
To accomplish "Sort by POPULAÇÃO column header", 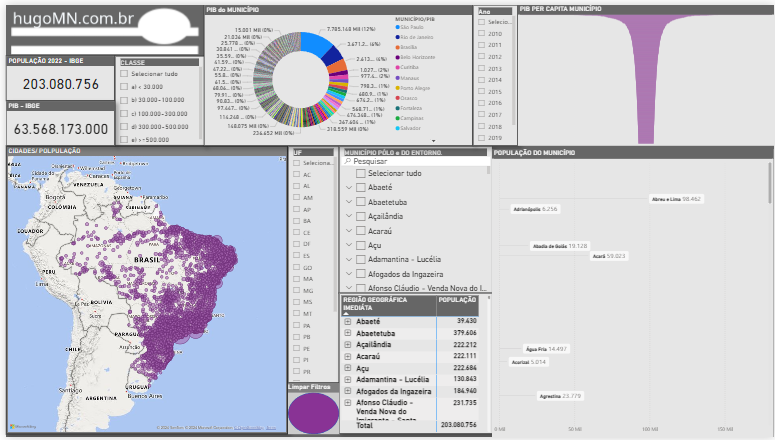I will [x=457, y=299].
